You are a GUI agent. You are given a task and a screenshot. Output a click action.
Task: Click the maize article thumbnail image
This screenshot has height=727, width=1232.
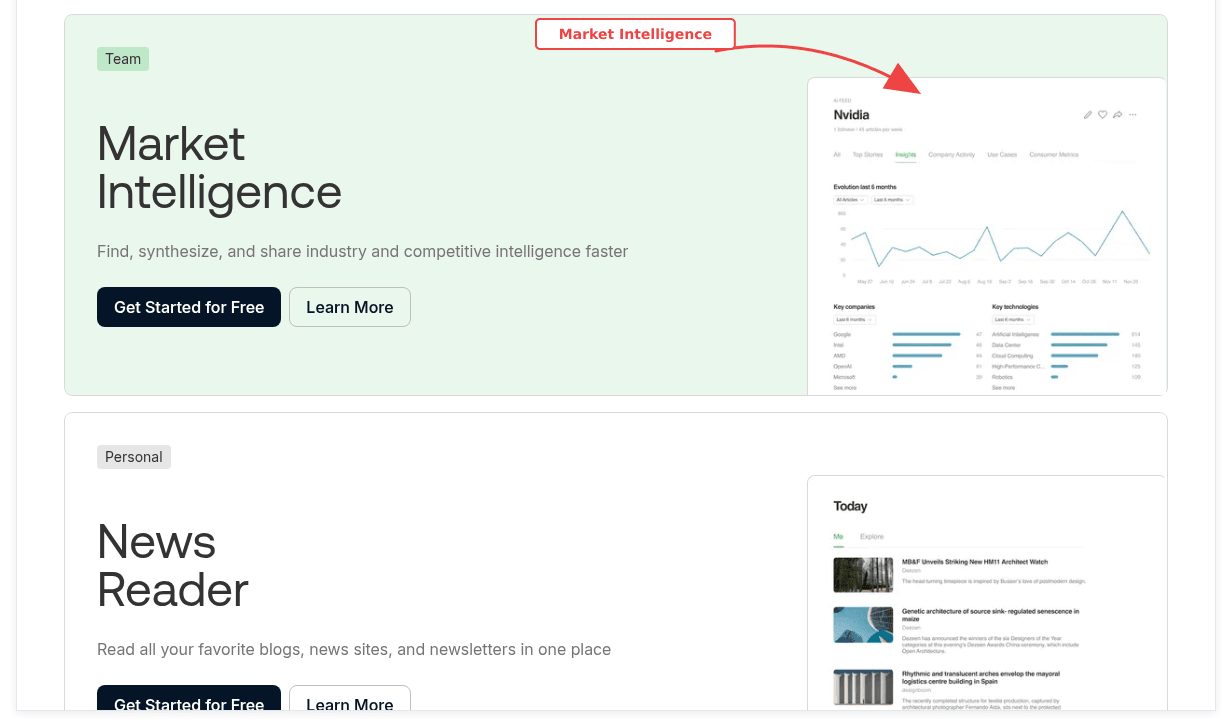(x=863, y=624)
